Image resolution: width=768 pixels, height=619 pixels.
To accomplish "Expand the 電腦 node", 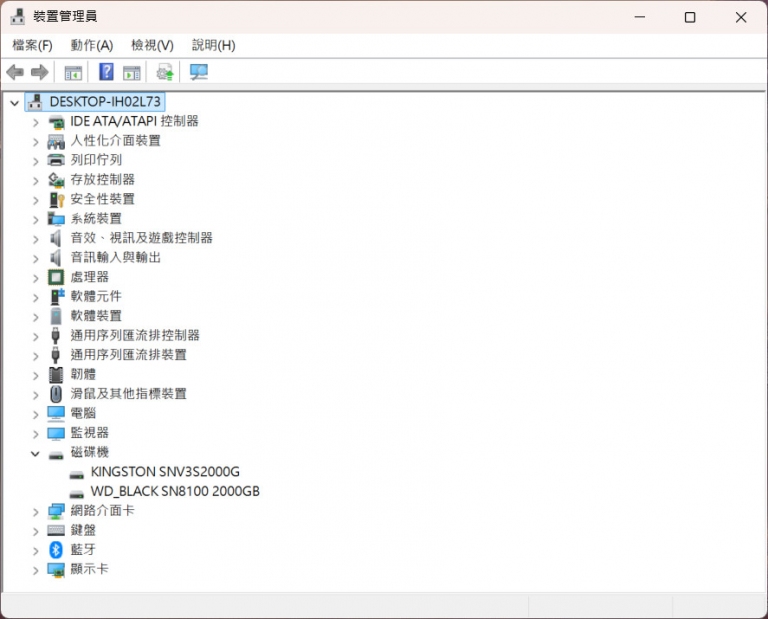I will [x=35, y=415].
